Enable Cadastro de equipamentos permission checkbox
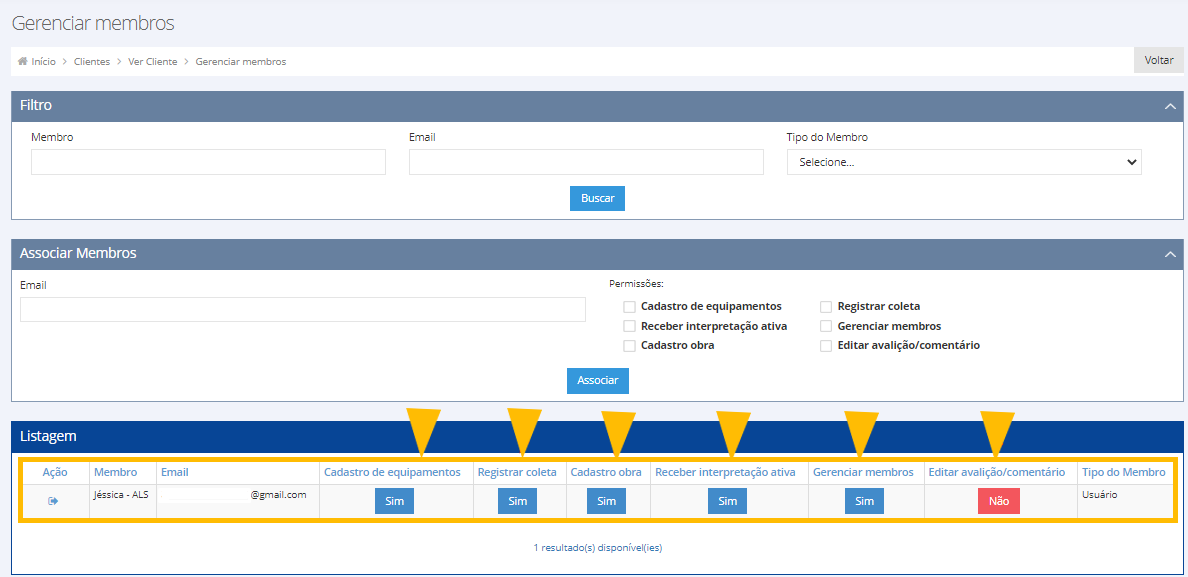Viewport: 1188px width, 577px height. [629, 307]
